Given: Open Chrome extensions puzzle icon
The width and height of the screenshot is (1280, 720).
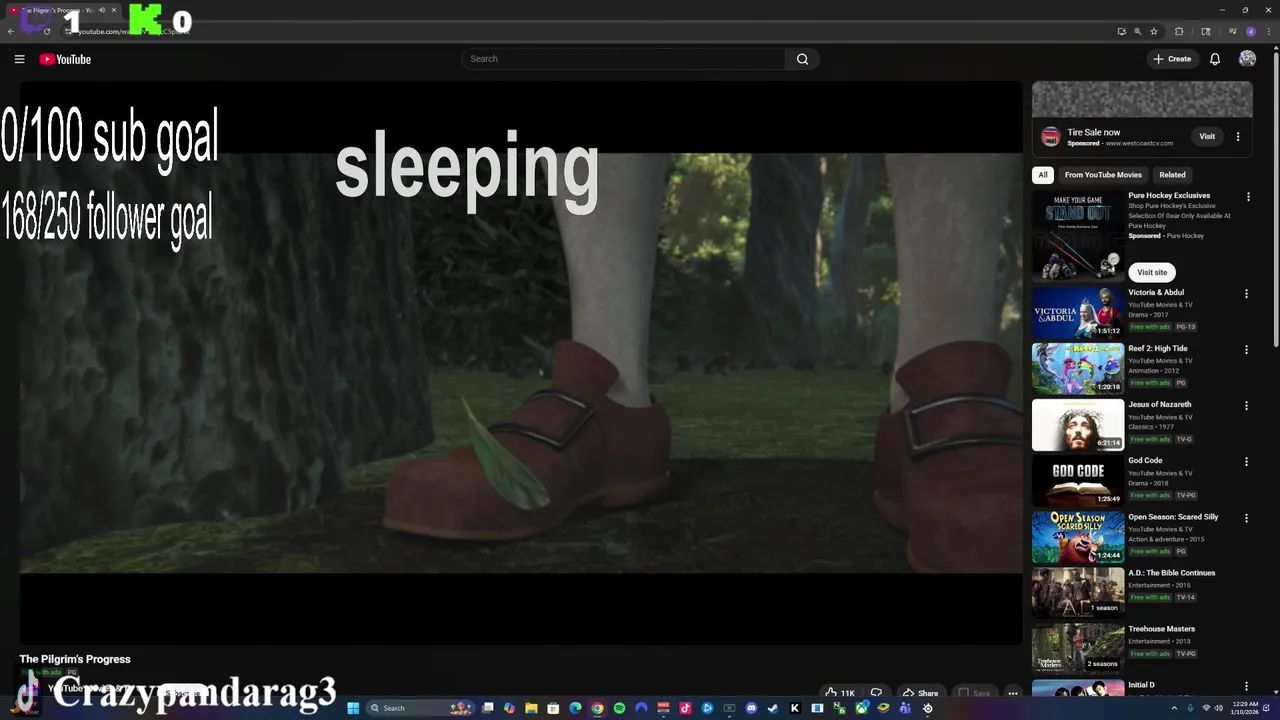Looking at the screenshot, I should (x=1178, y=31).
